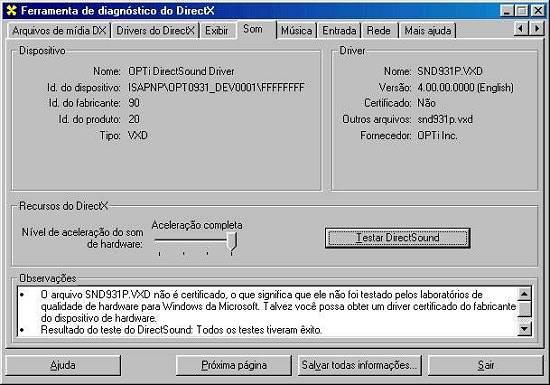Viewport: 550px width, 385px height.
Task: Click the Observações scrollbar thumb
Action: click(x=524, y=309)
